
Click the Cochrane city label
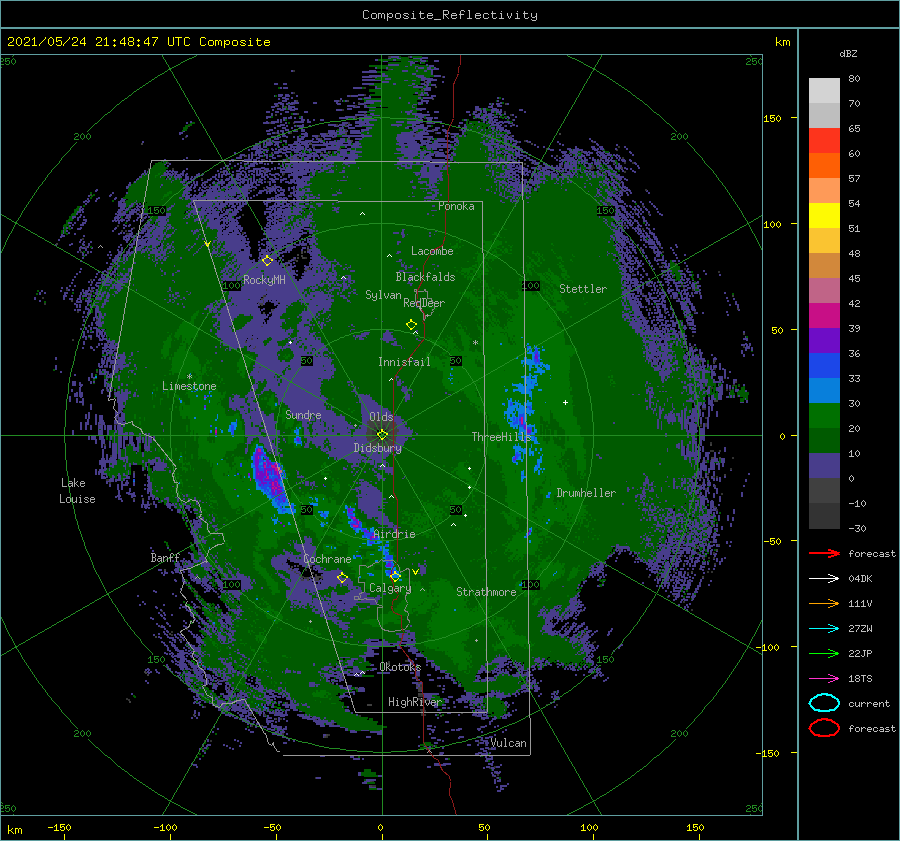point(327,559)
